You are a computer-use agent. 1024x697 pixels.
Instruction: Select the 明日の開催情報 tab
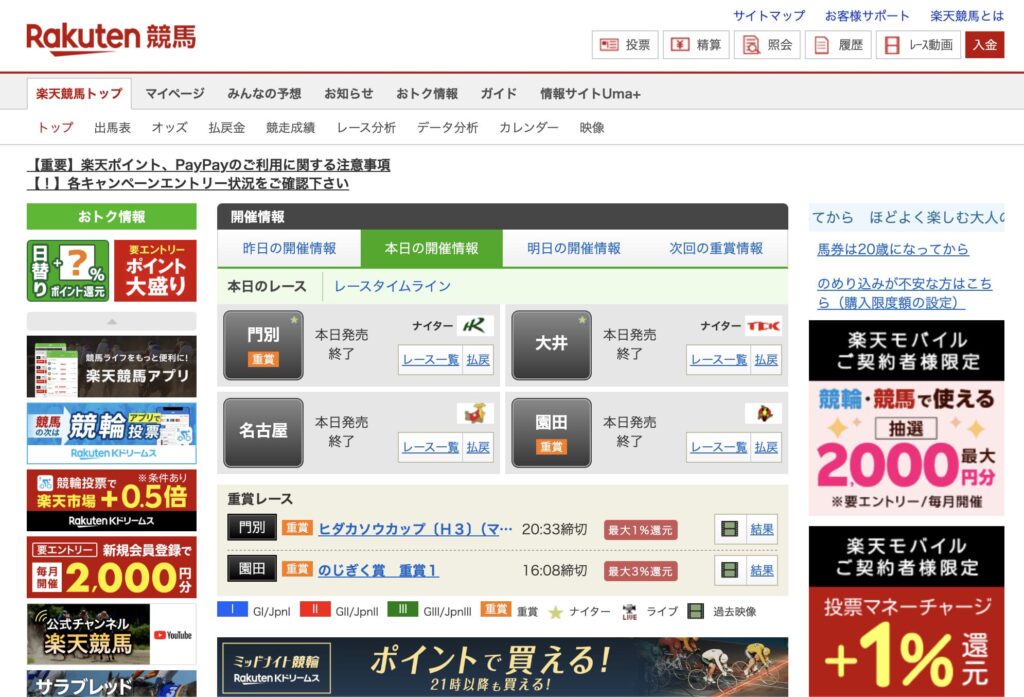point(573,248)
